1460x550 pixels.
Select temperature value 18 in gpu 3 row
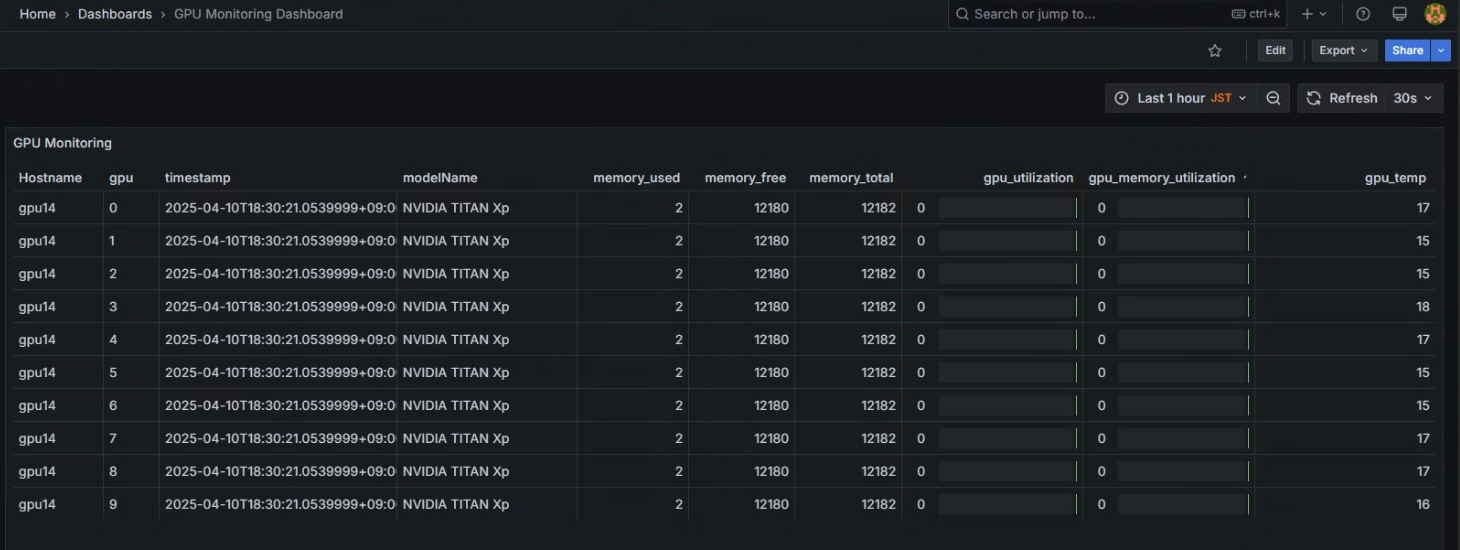(x=1423, y=307)
